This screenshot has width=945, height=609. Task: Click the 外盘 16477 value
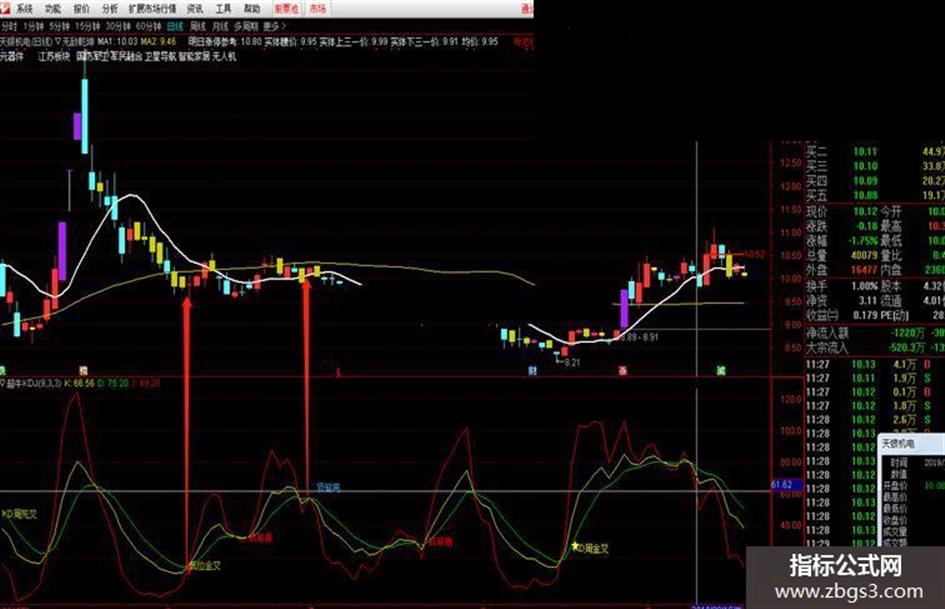[864, 270]
